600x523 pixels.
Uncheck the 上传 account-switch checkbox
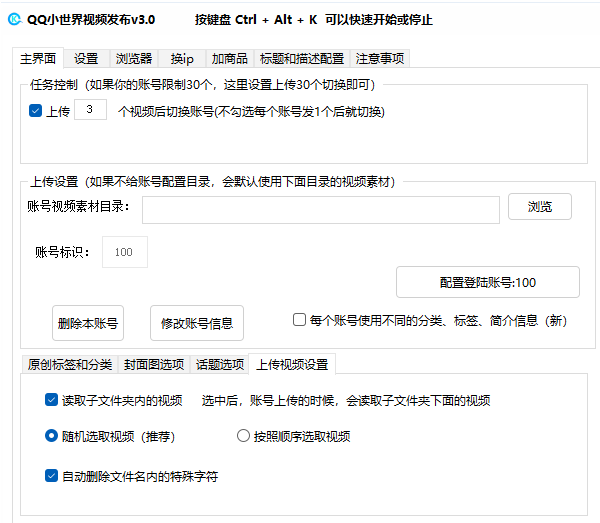pyautogui.click(x=36, y=111)
